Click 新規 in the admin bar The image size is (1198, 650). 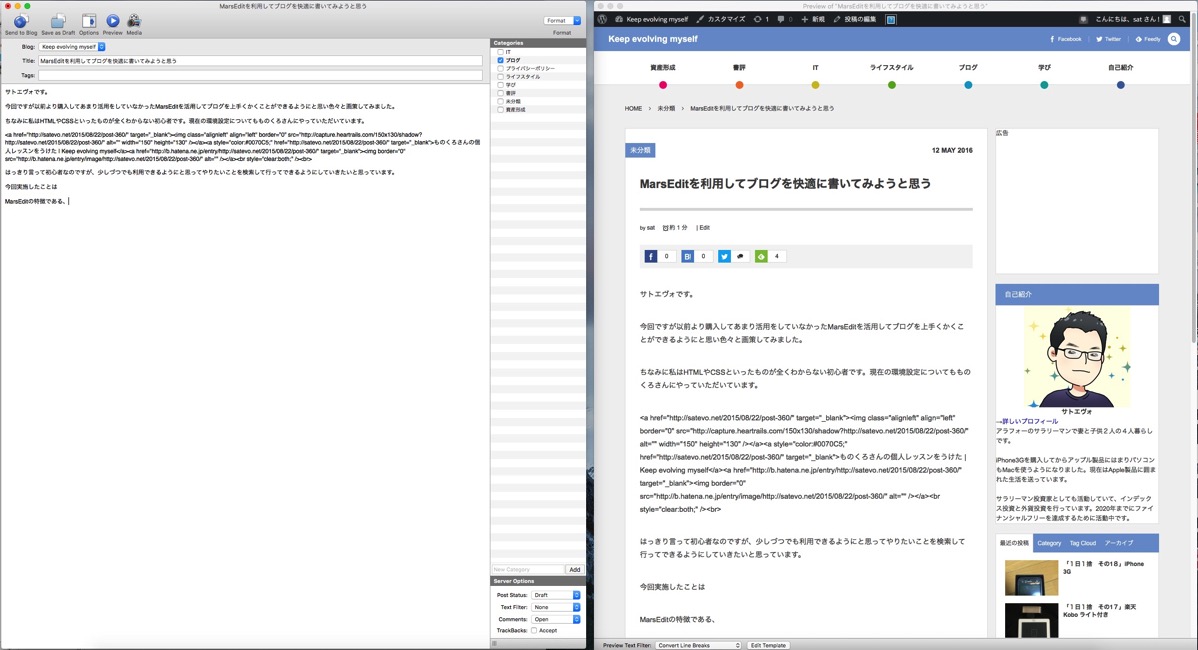coord(813,19)
